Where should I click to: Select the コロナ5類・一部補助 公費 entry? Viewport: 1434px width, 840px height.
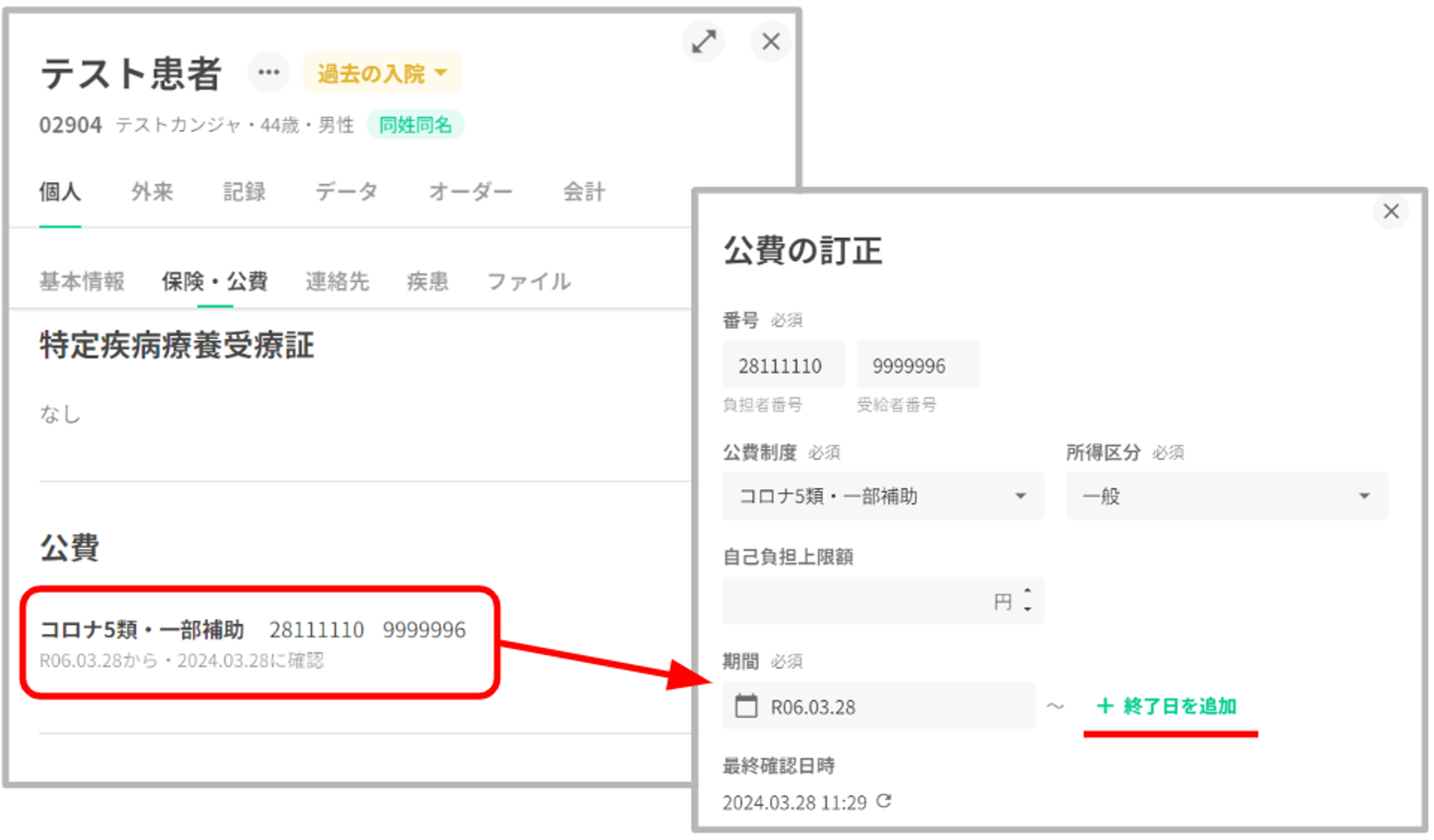[260, 643]
